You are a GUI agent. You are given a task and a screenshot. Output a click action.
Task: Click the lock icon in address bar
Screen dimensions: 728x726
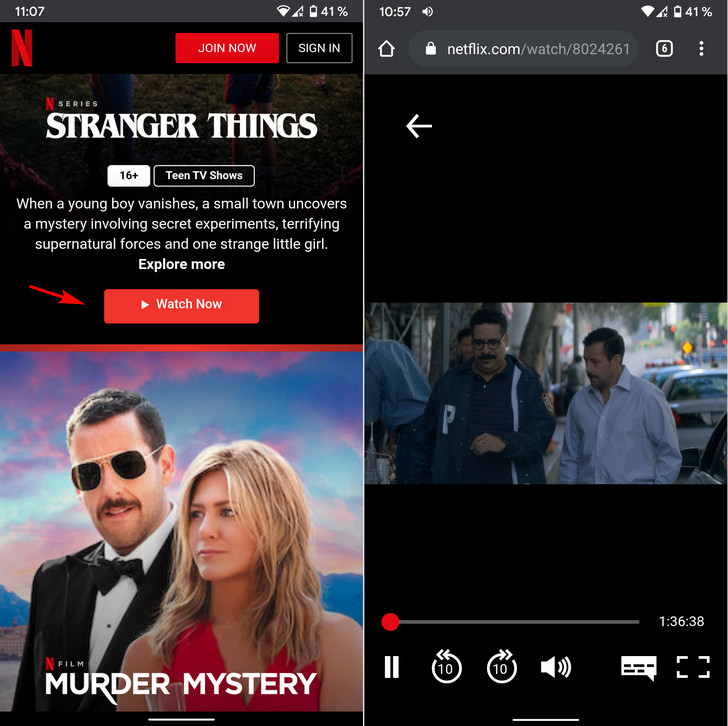tap(430, 48)
